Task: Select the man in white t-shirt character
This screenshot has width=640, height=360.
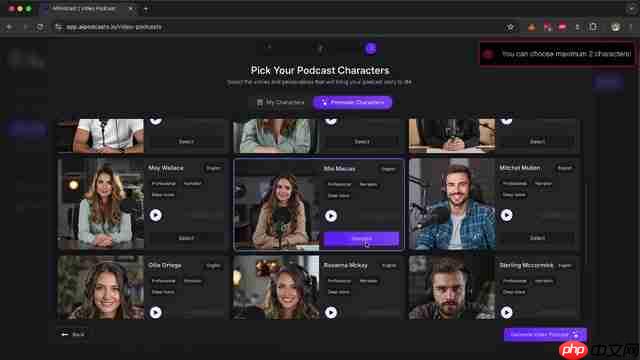Action: pyautogui.click(x=186, y=142)
